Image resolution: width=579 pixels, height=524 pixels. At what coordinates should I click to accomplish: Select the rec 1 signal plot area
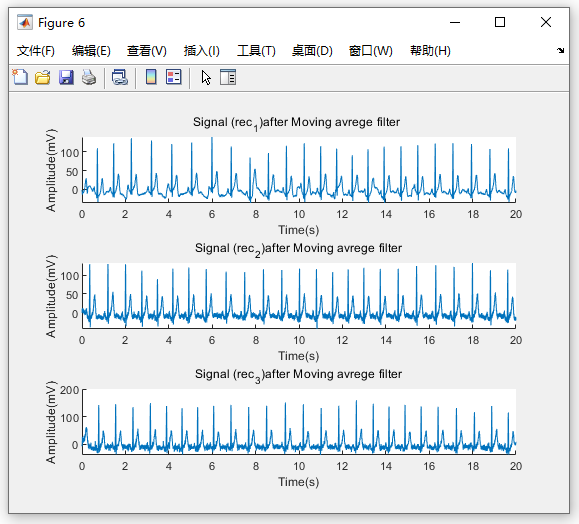[x=299, y=169]
